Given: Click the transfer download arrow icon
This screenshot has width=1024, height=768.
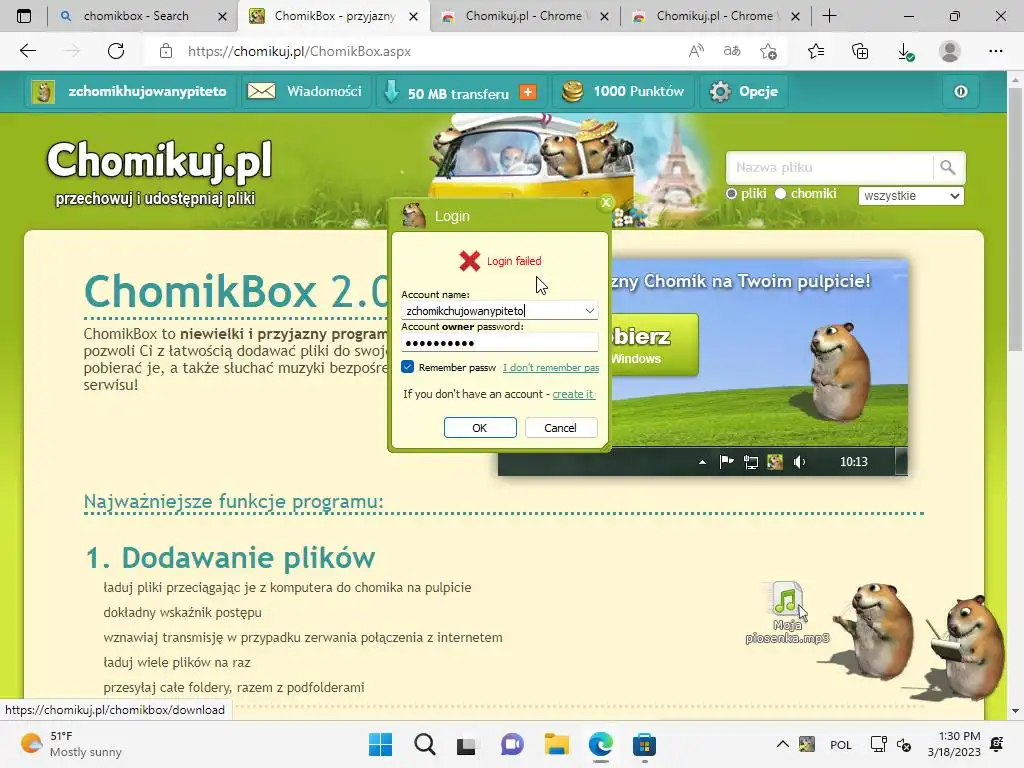Looking at the screenshot, I should click(391, 92).
